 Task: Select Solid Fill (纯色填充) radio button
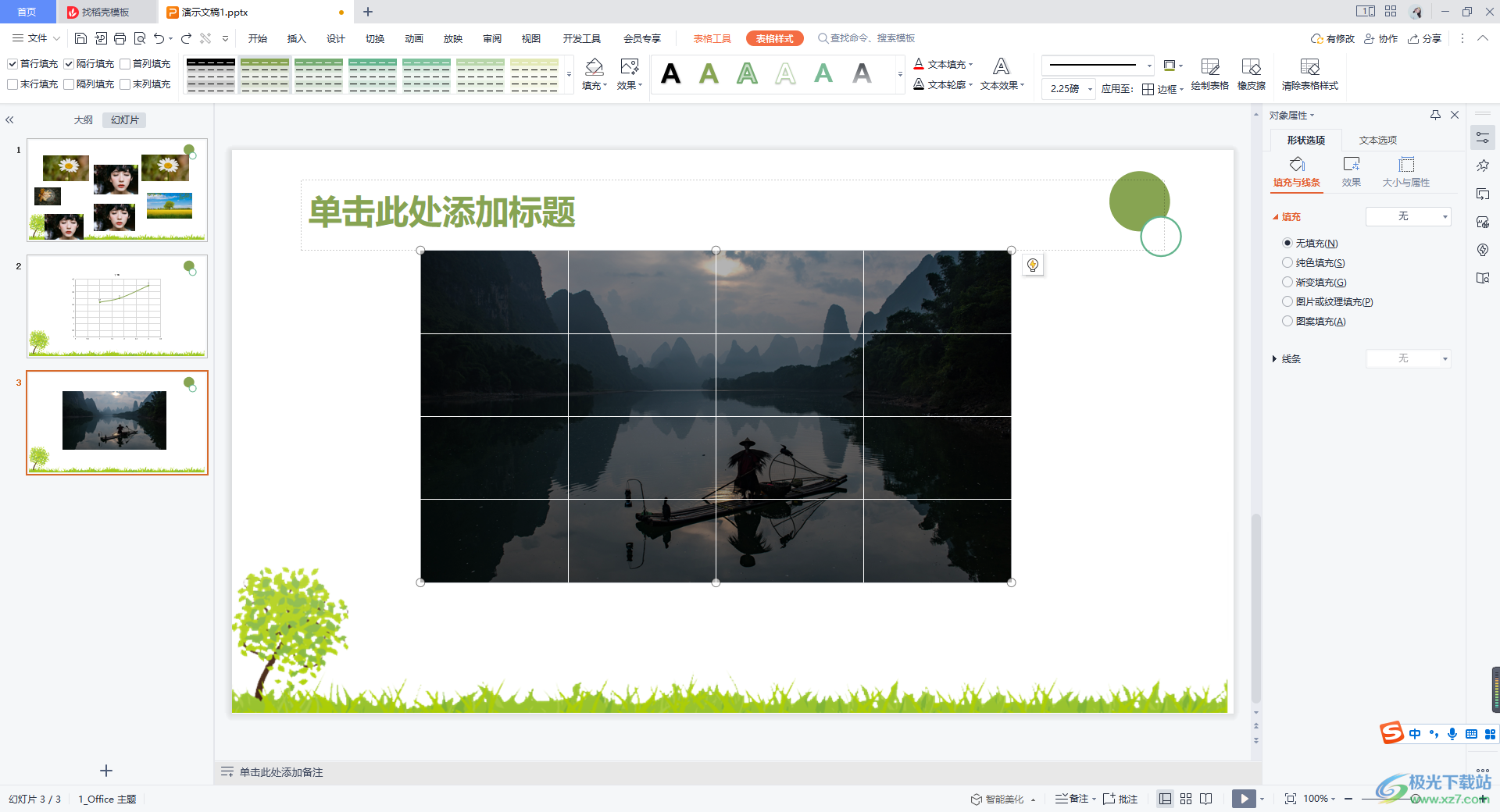[x=1287, y=262]
